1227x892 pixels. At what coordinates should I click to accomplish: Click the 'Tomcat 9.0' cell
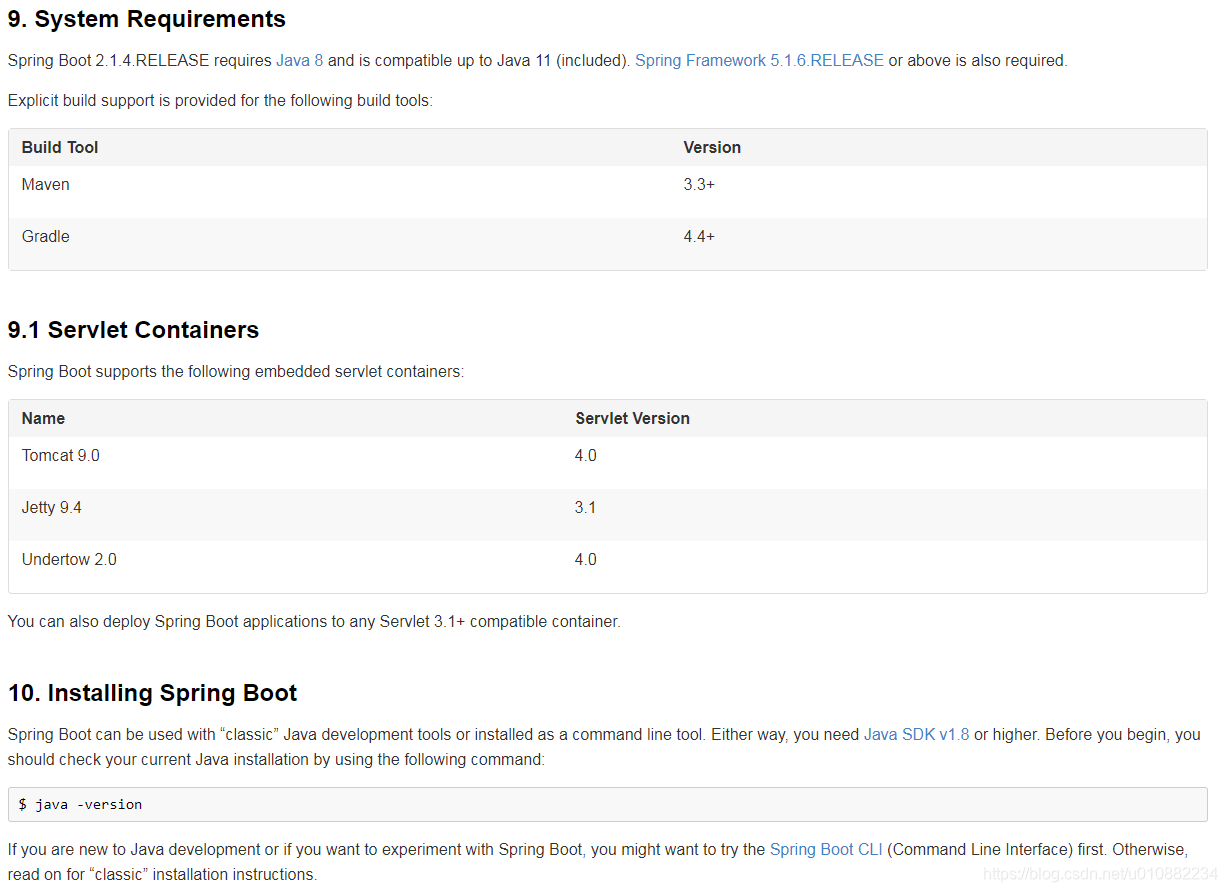coord(61,455)
